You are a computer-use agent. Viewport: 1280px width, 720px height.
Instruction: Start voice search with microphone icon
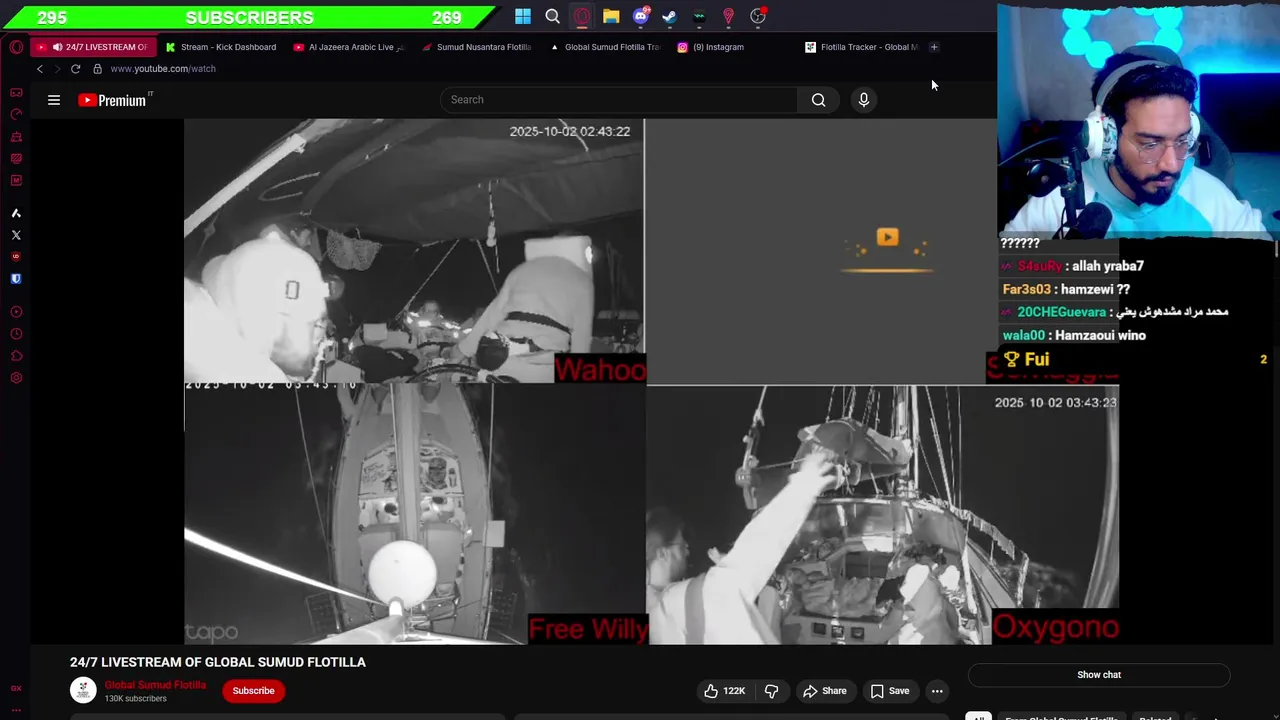[x=864, y=100]
